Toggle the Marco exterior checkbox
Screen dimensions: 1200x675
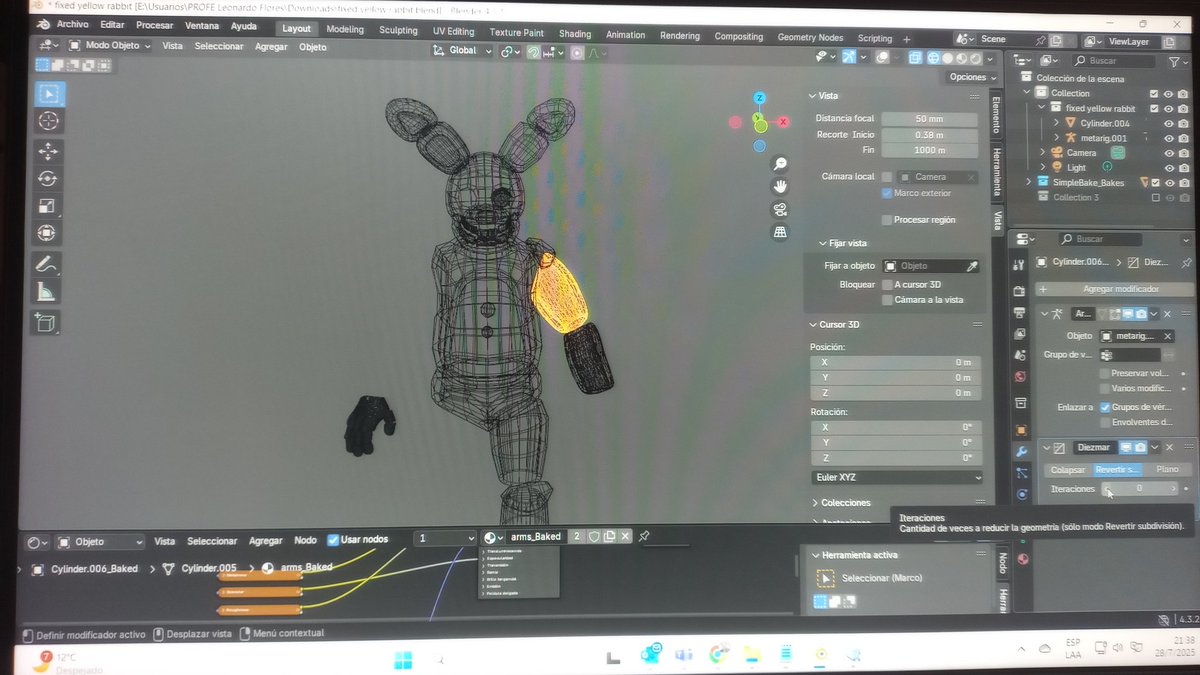point(887,193)
